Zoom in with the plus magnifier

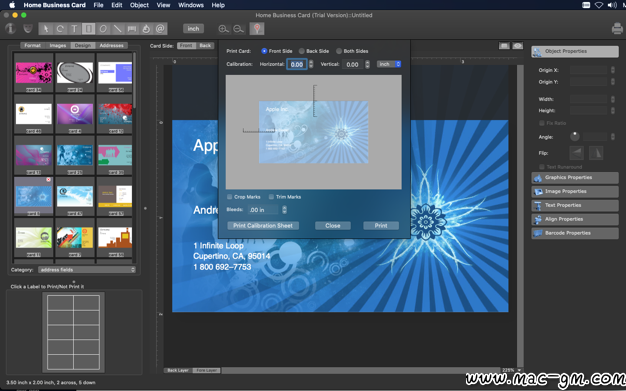point(224,29)
